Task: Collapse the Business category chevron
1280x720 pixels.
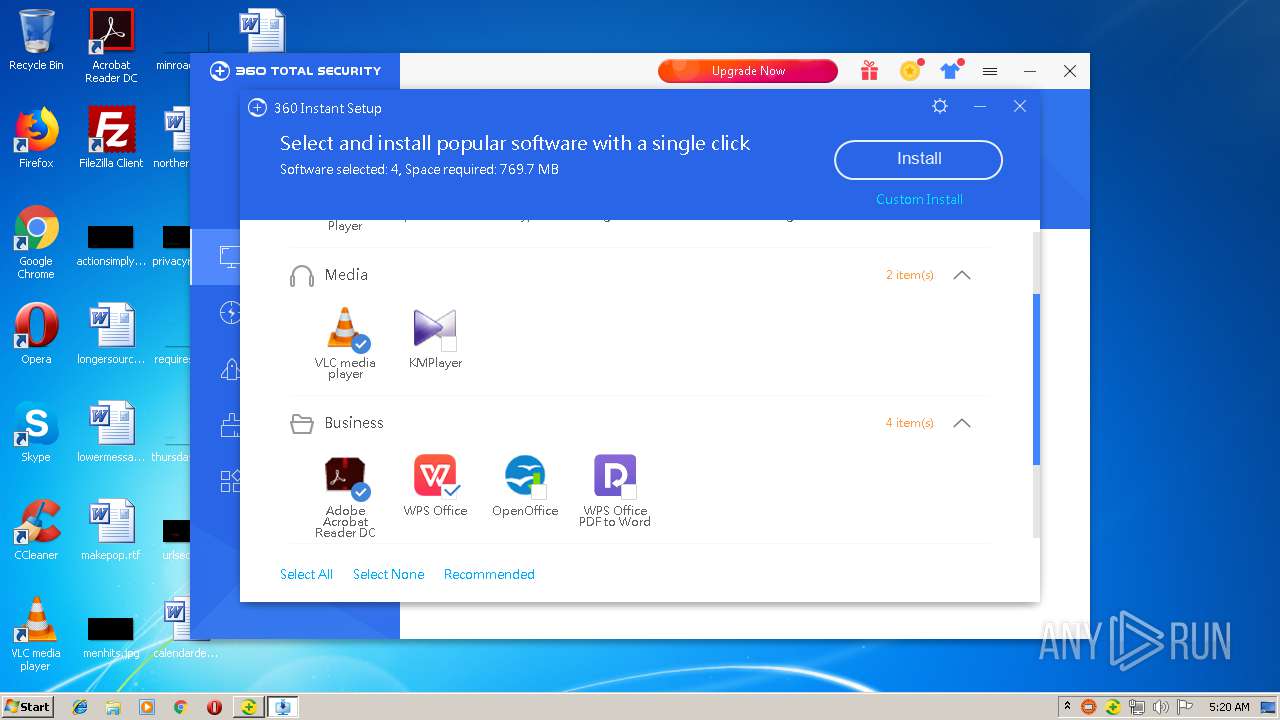Action: (962, 423)
